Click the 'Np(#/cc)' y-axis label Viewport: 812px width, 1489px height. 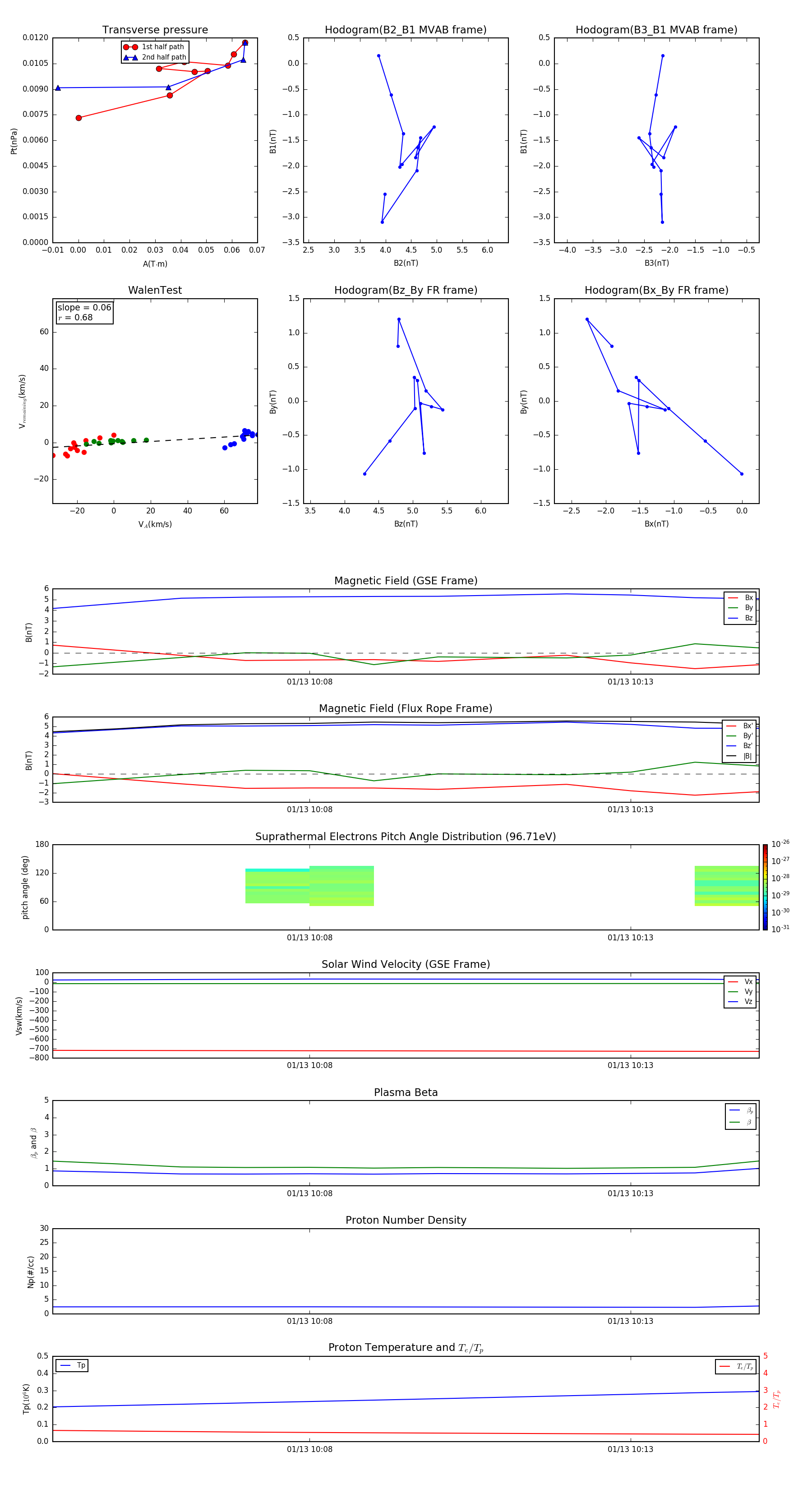31,1272
